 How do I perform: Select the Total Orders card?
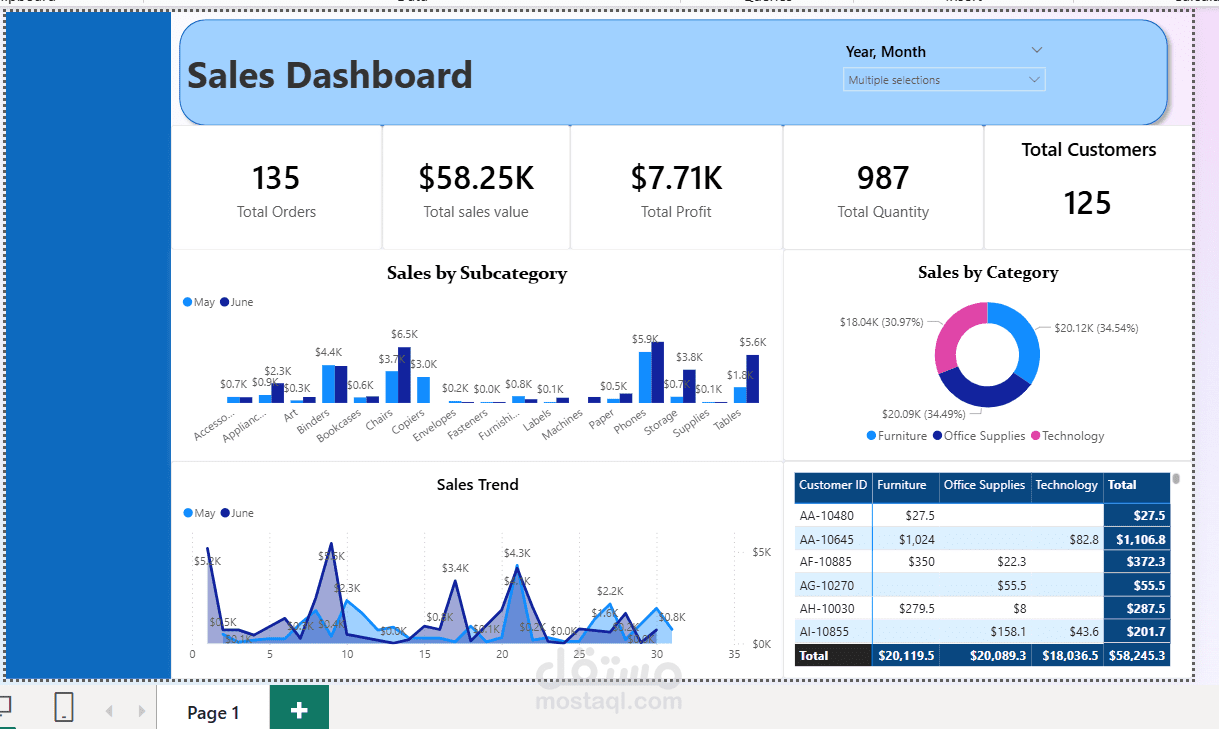tap(276, 188)
